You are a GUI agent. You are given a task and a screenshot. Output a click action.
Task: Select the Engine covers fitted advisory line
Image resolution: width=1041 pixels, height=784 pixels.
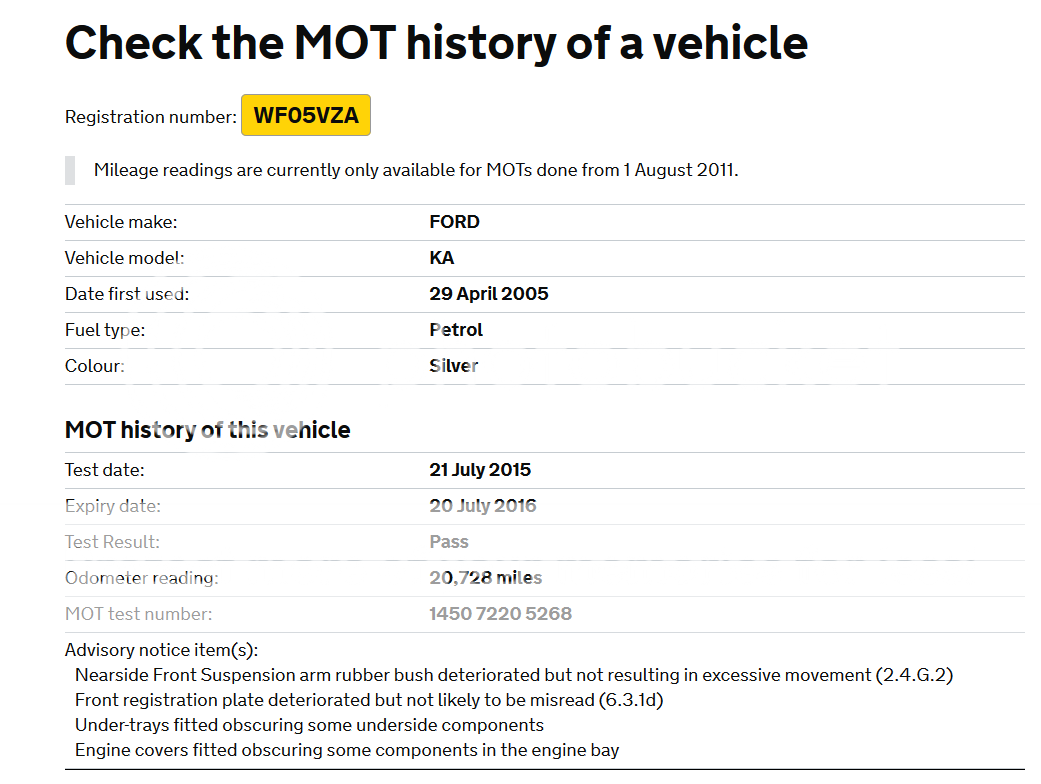pos(347,750)
